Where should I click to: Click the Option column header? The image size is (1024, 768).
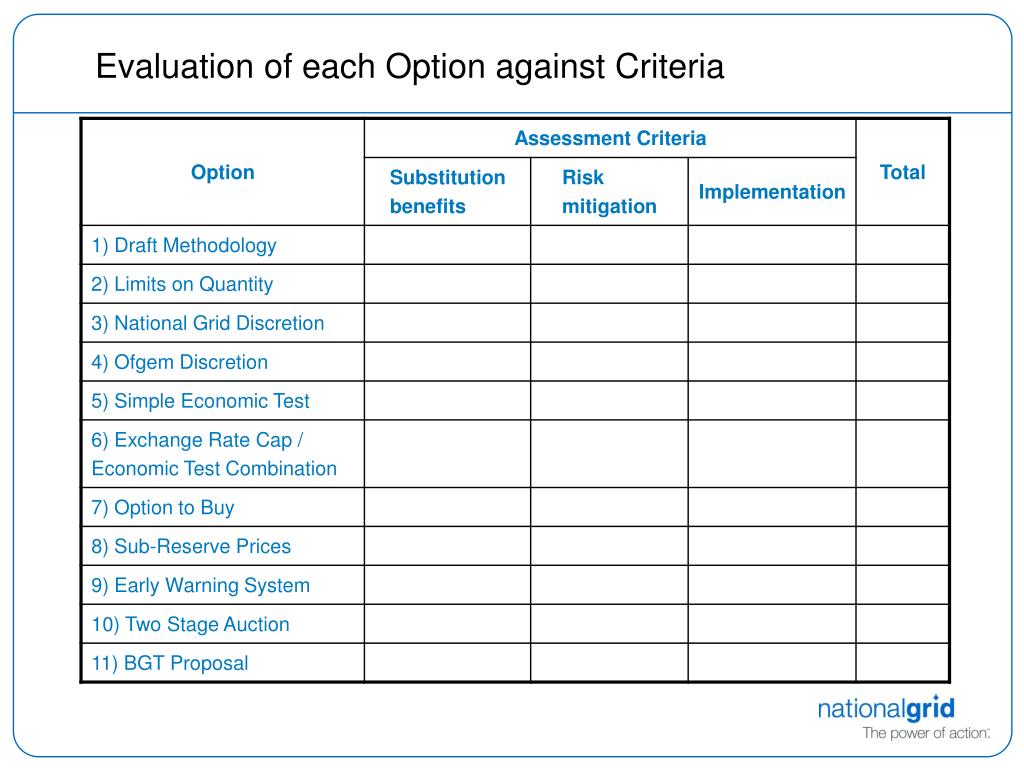(x=223, y=172)
